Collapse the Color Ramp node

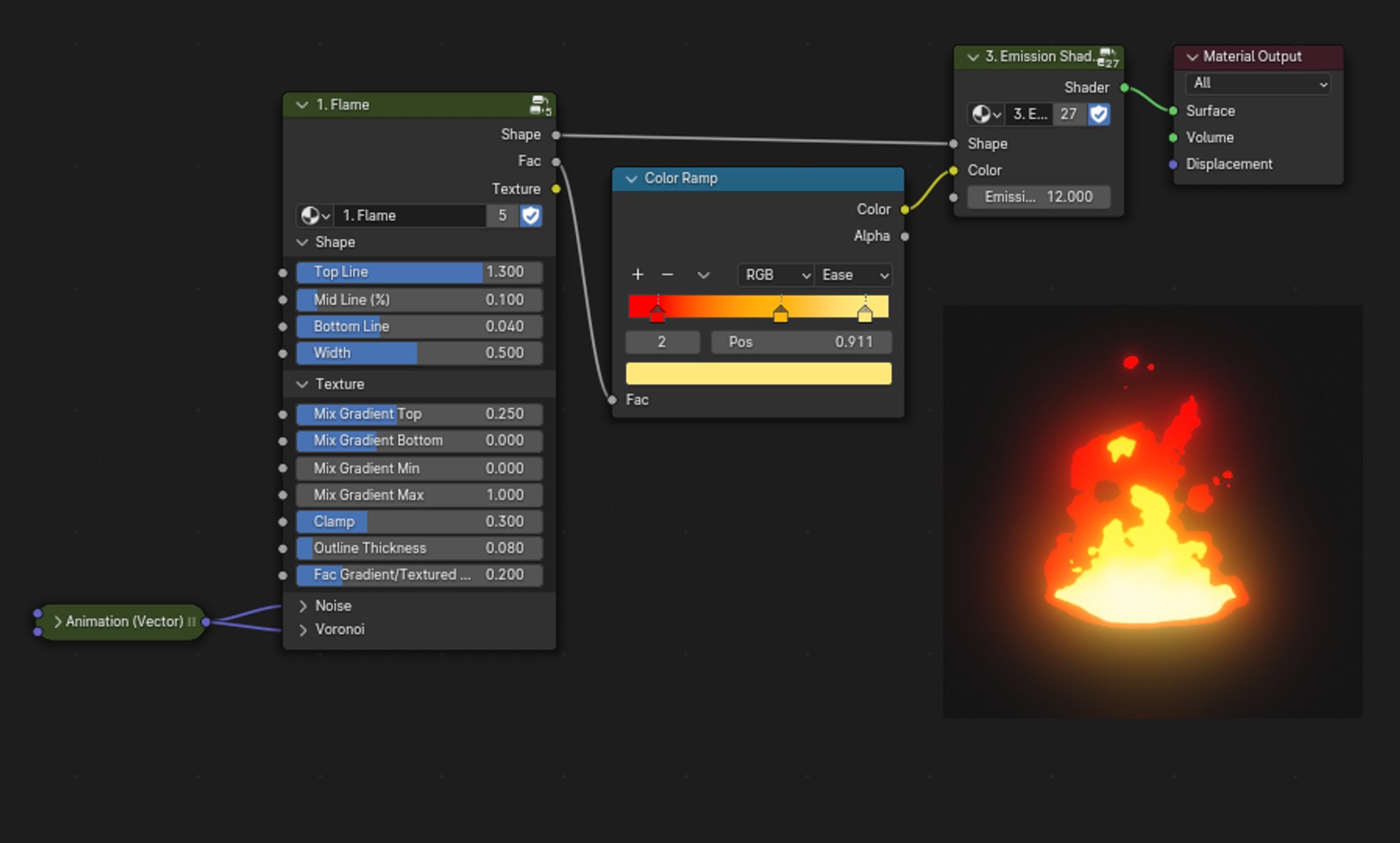tap(631, 179)
